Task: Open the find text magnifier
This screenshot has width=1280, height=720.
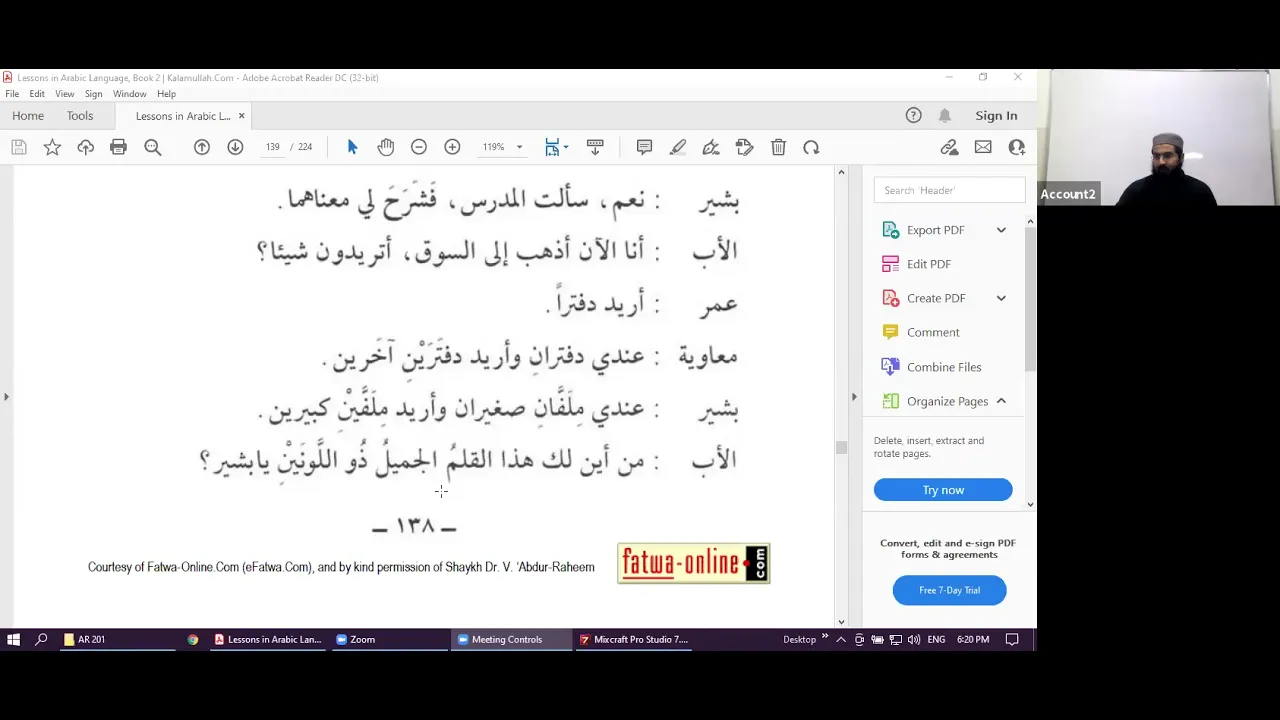Action: [153, 147]
